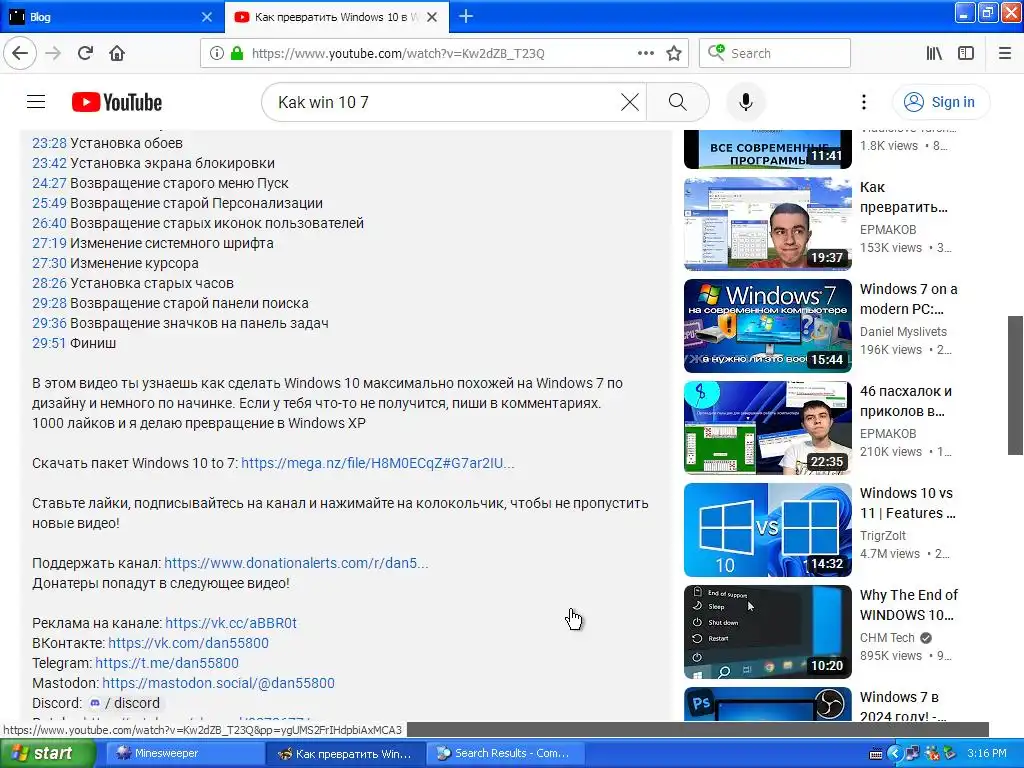Open the vk.cc/aBBR0t advertising link
This screenshot has width=1024, height=768.
point(231,623)
